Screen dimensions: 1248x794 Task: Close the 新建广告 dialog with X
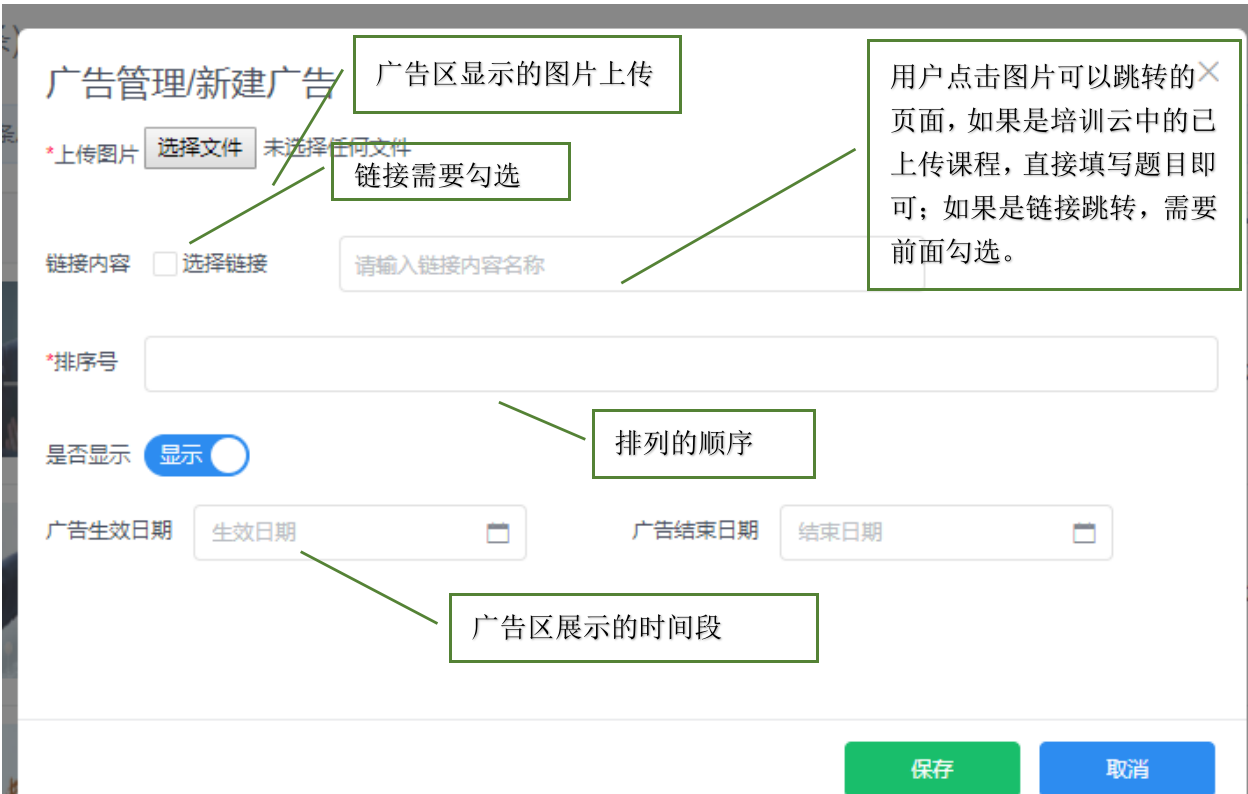click(x=1209, y=72)
